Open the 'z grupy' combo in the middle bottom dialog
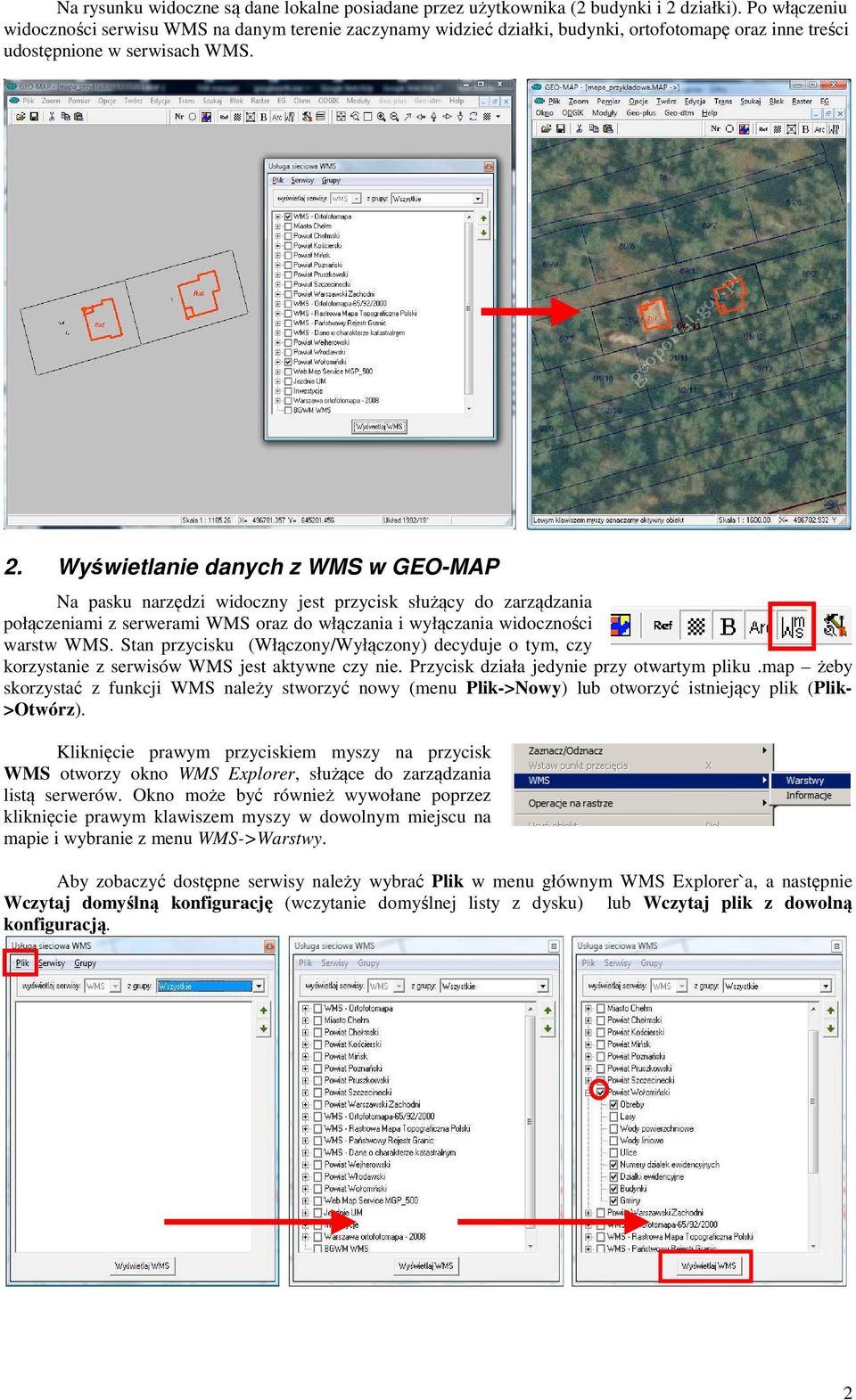 [x=494, y=986]
